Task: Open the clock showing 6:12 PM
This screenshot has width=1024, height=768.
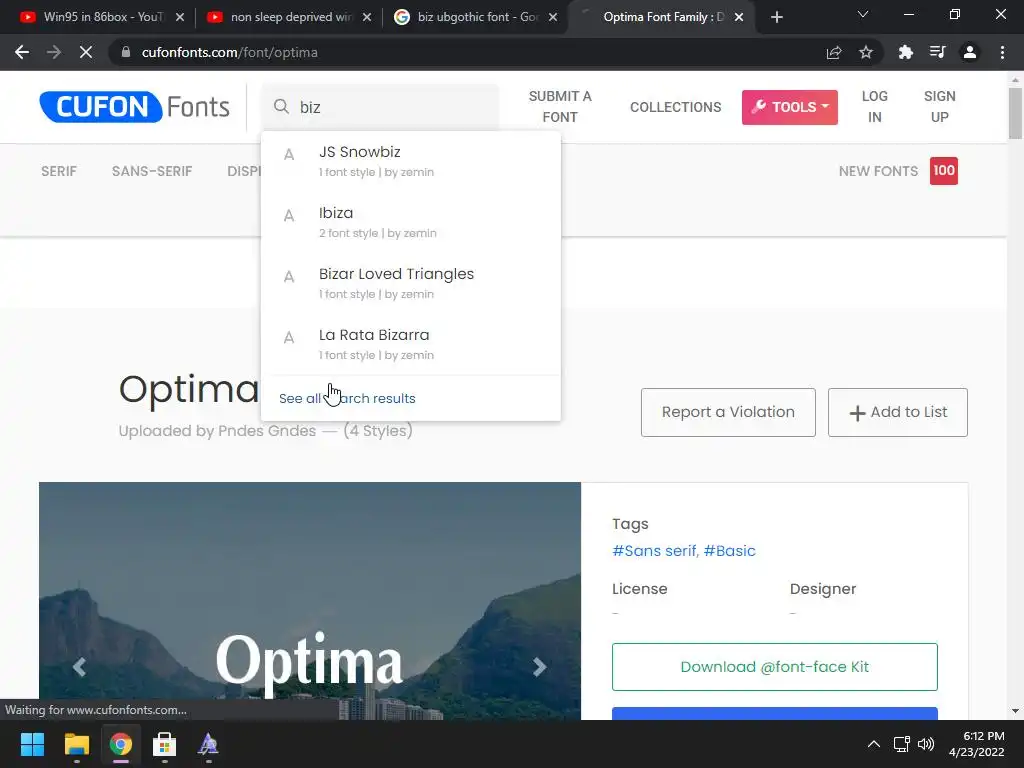Action: (x=976, y=744)
